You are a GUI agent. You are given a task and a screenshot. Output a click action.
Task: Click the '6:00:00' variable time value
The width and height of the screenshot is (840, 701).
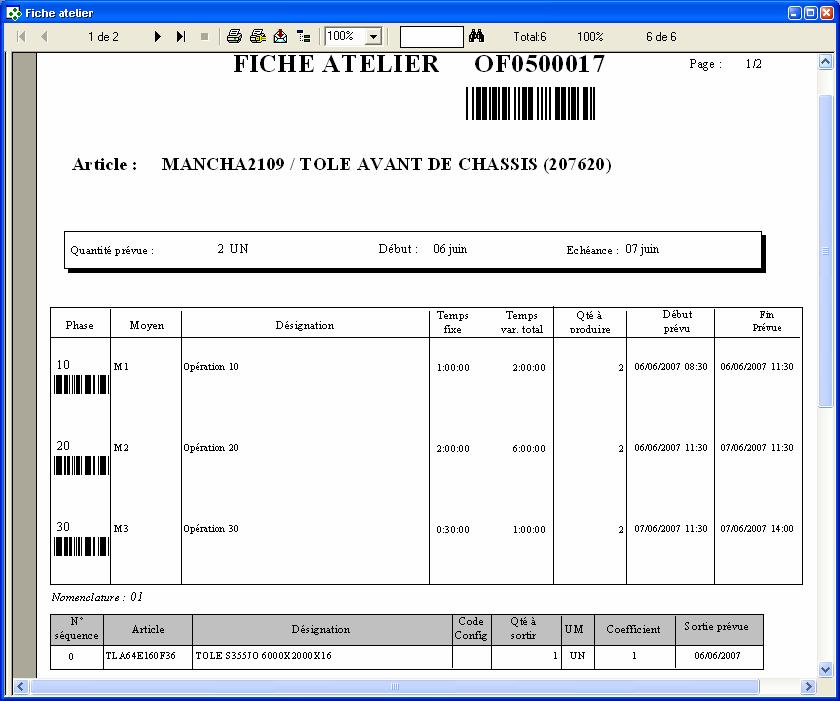[x=529, y=449]
